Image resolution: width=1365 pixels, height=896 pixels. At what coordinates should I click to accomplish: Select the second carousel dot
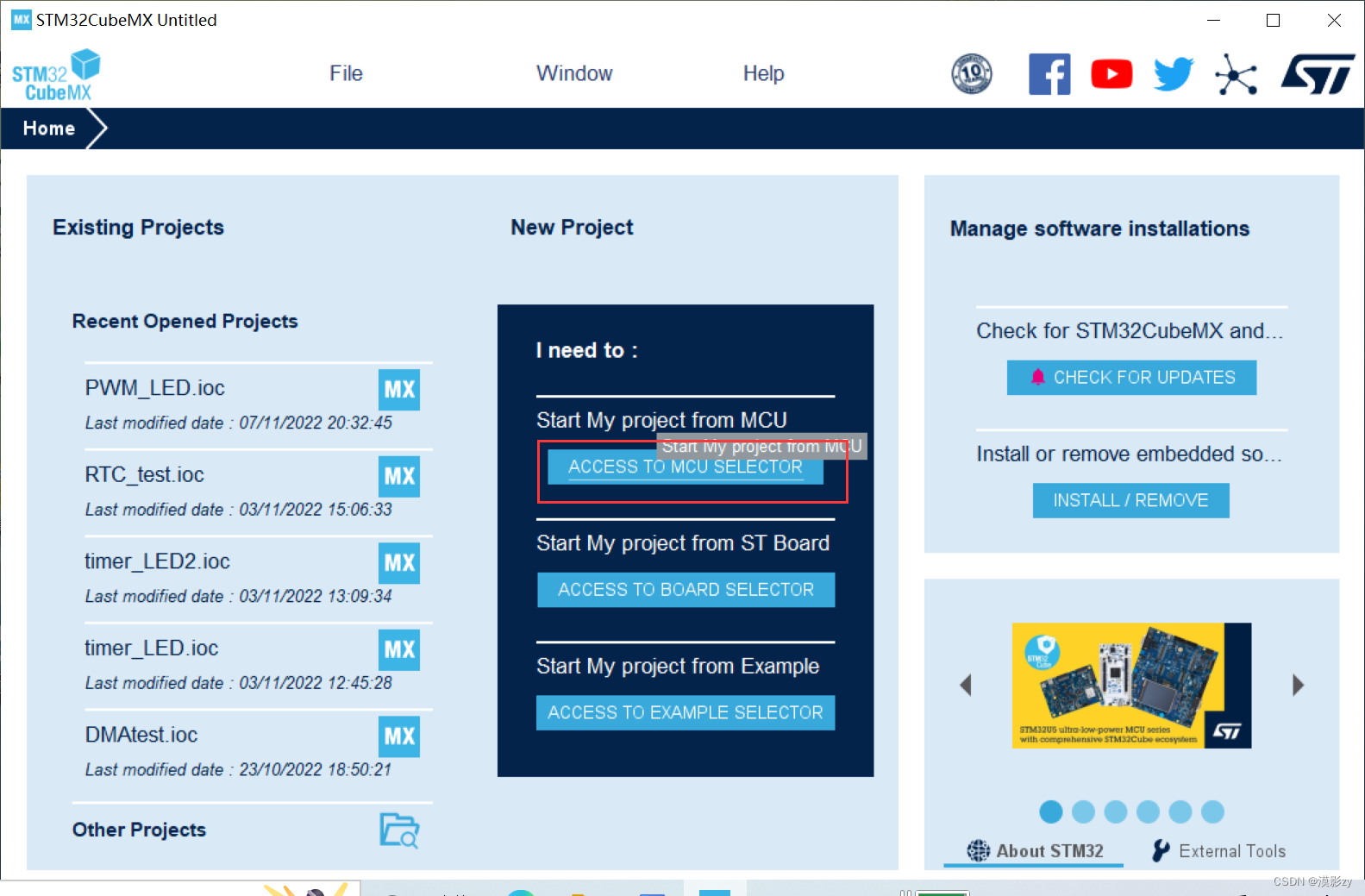(1083, 811)
